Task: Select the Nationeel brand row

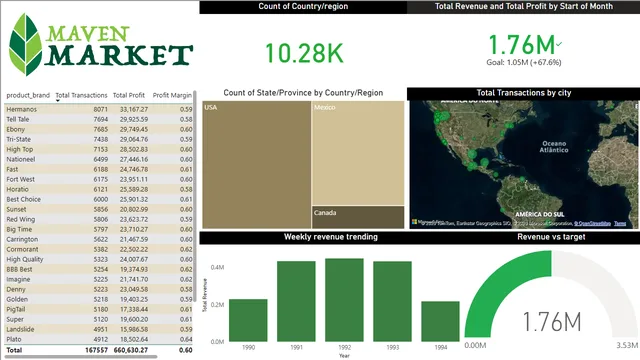Action: (99, 160)
